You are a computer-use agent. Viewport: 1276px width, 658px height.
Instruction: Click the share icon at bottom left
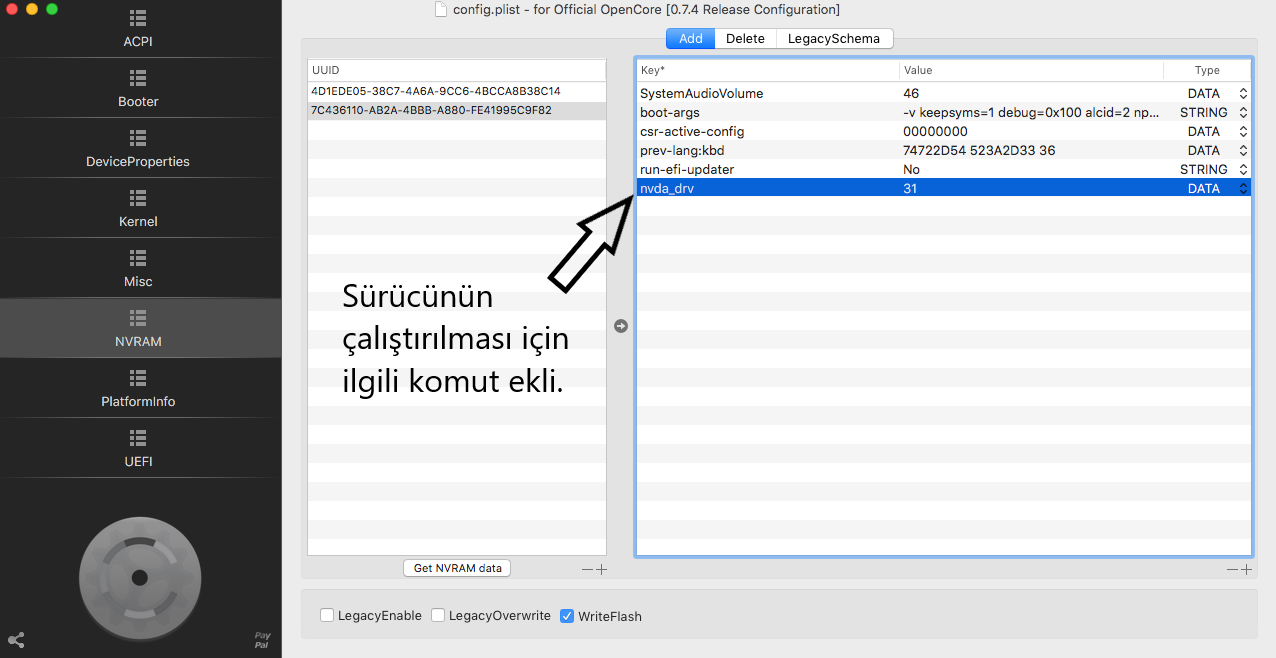[x=16, y=640]
